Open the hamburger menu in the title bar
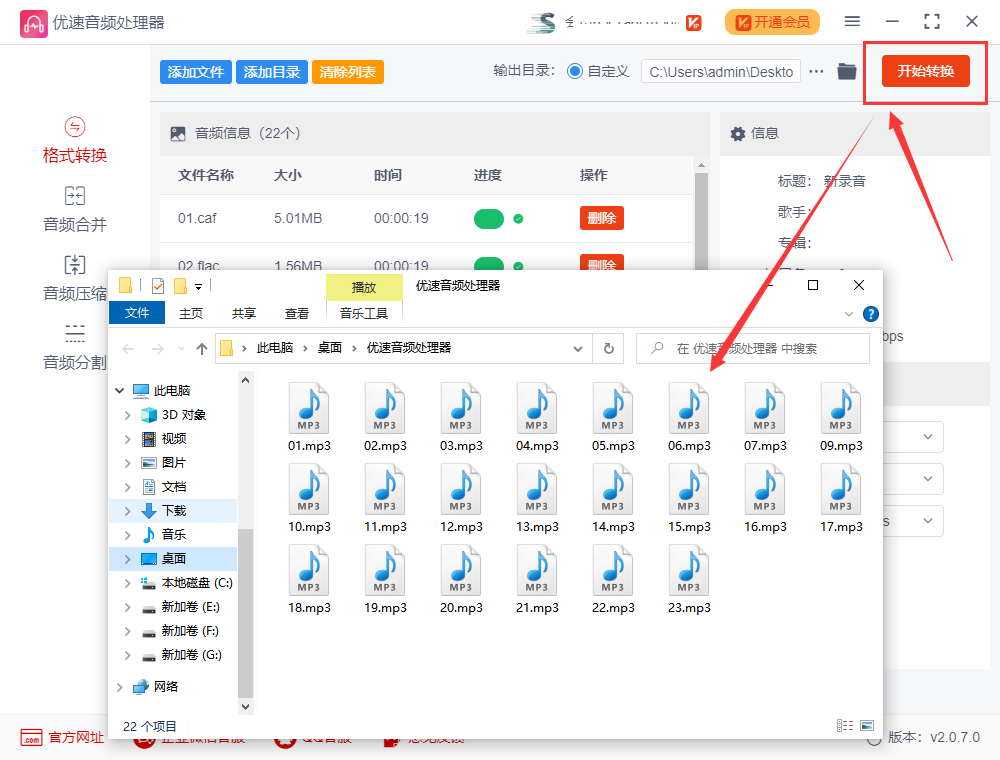 point(852,22)
